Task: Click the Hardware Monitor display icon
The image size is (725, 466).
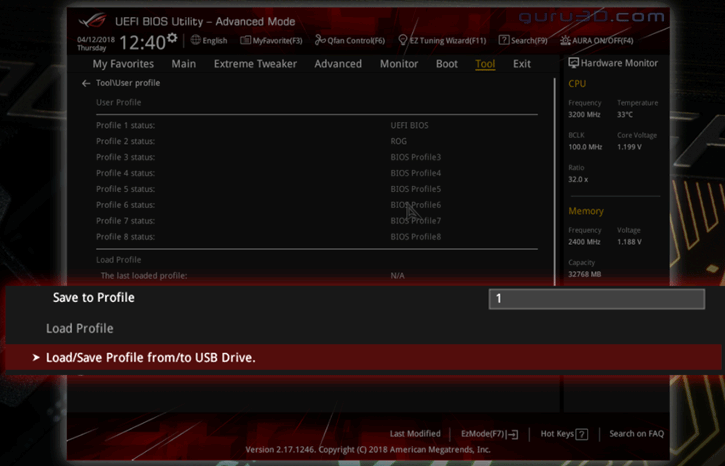Action: pyautogui.click(x=573, y=63)
